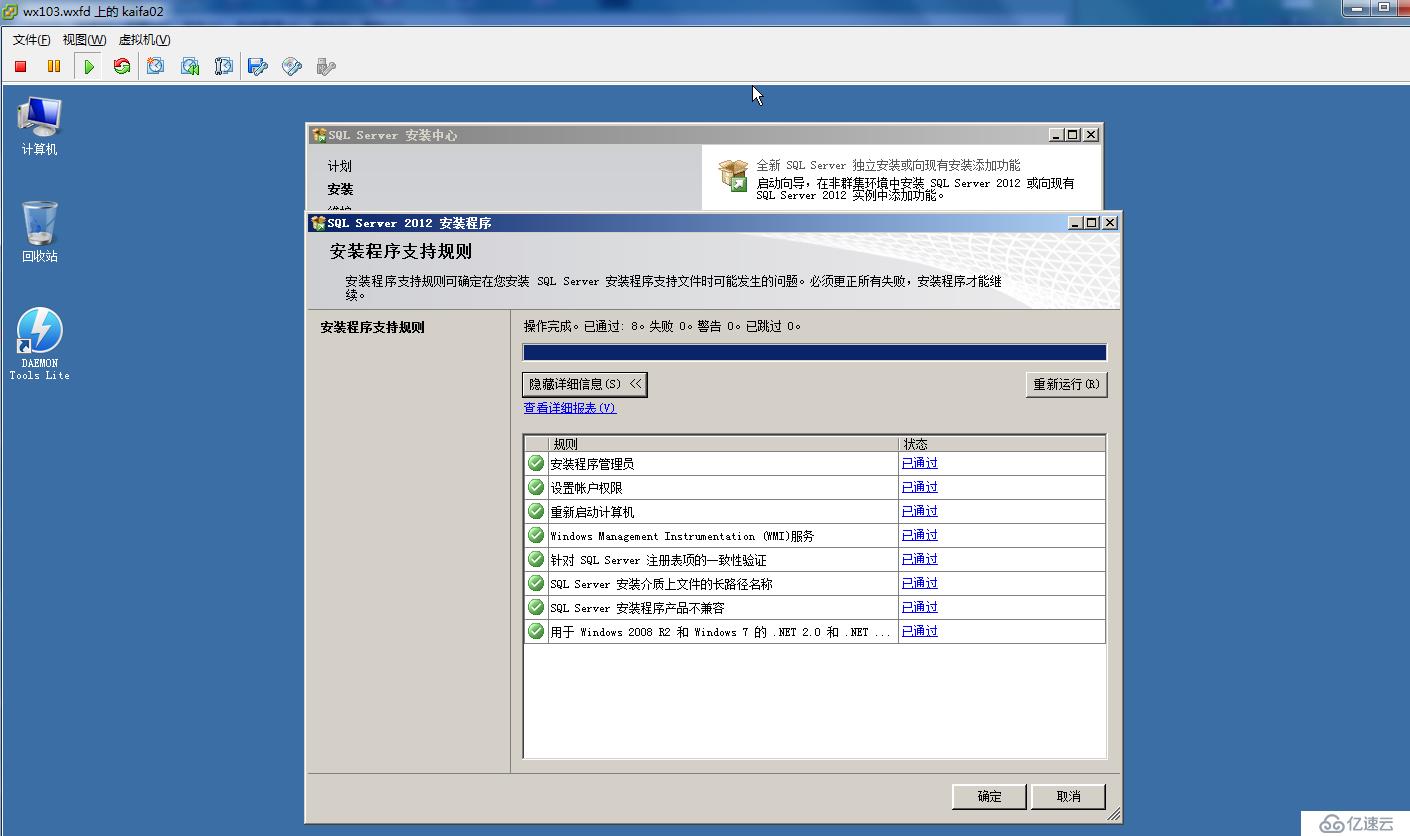Click the green play (power on) icon
This screenshot has height=836, width=1410.
(89, 67)
